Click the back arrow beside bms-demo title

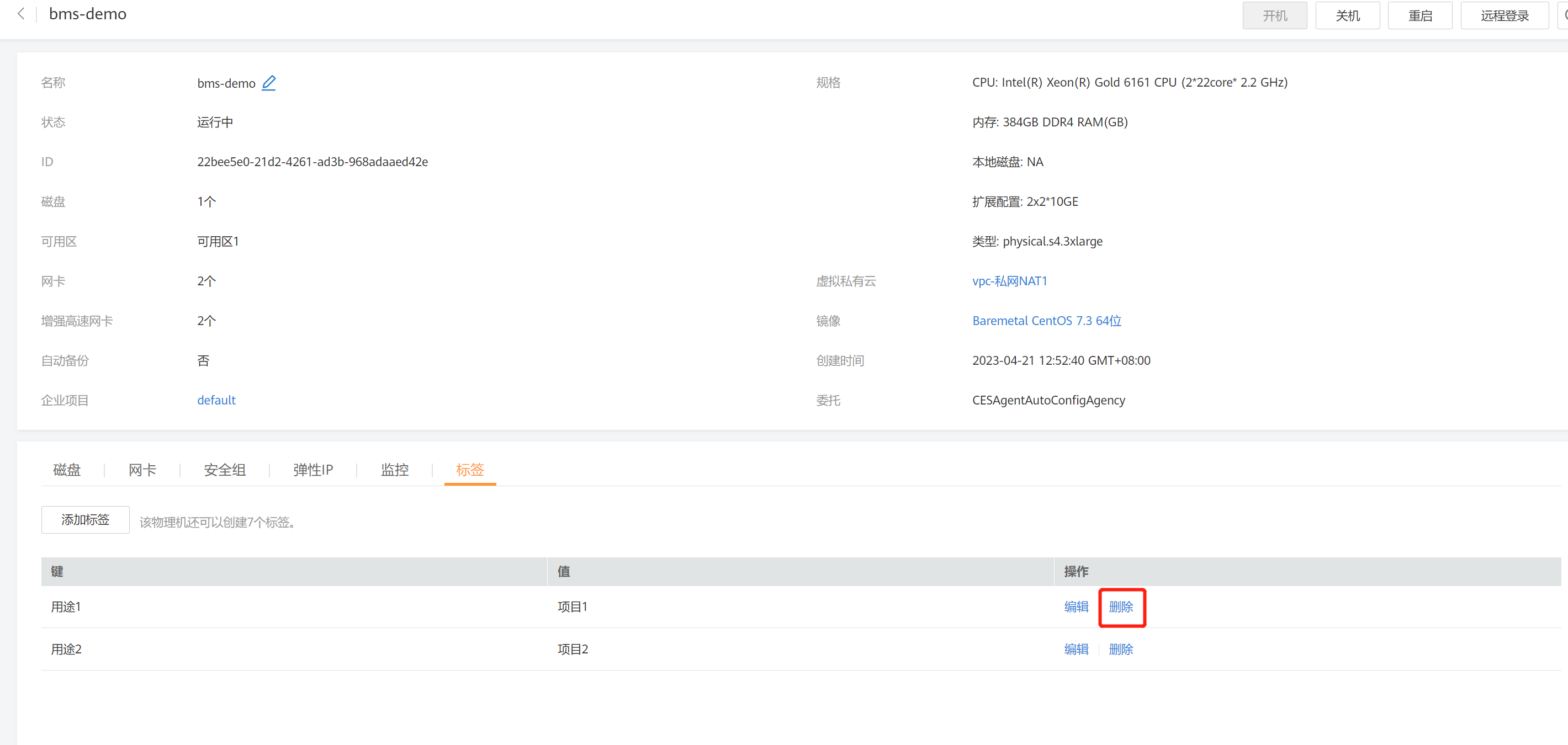coord(22,14)
